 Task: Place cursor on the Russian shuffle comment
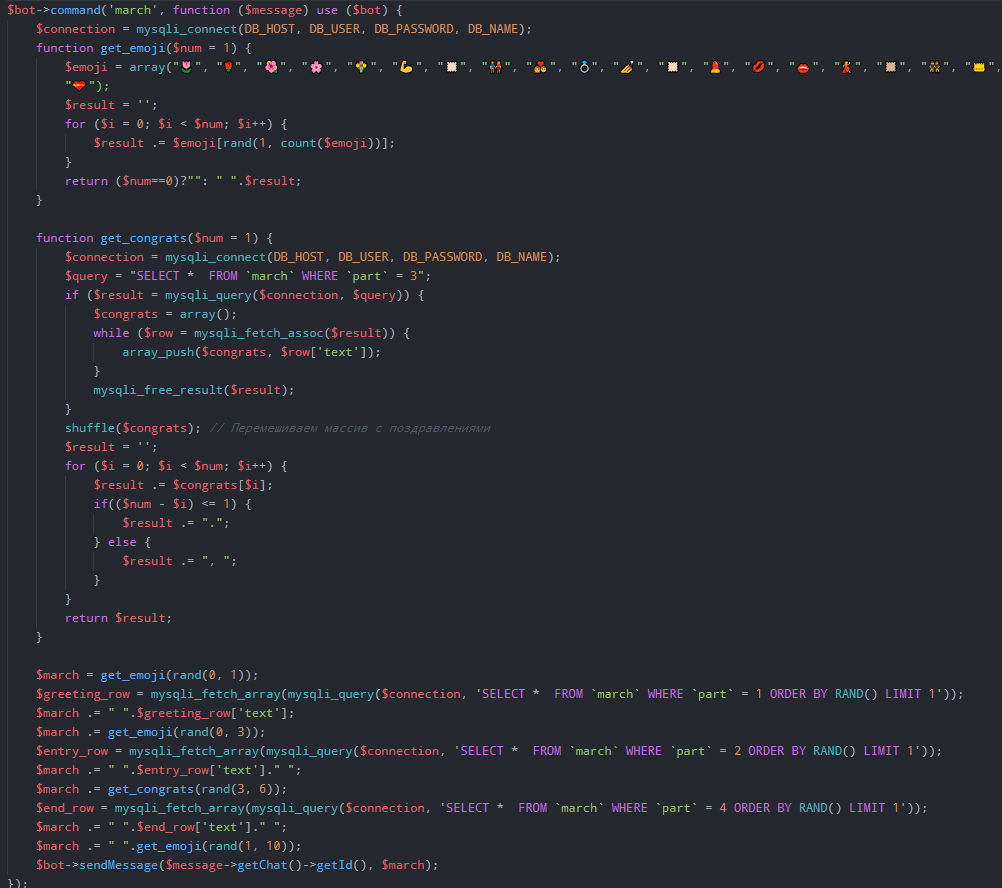click(349, 428)
